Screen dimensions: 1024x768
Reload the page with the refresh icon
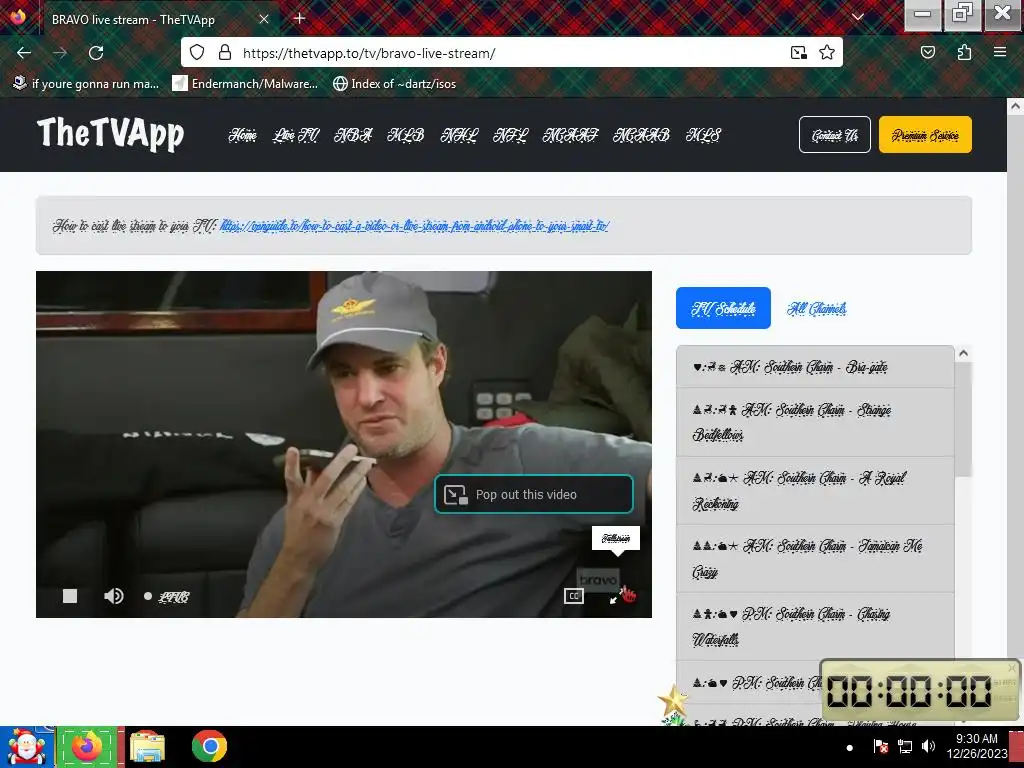(96, 53)
